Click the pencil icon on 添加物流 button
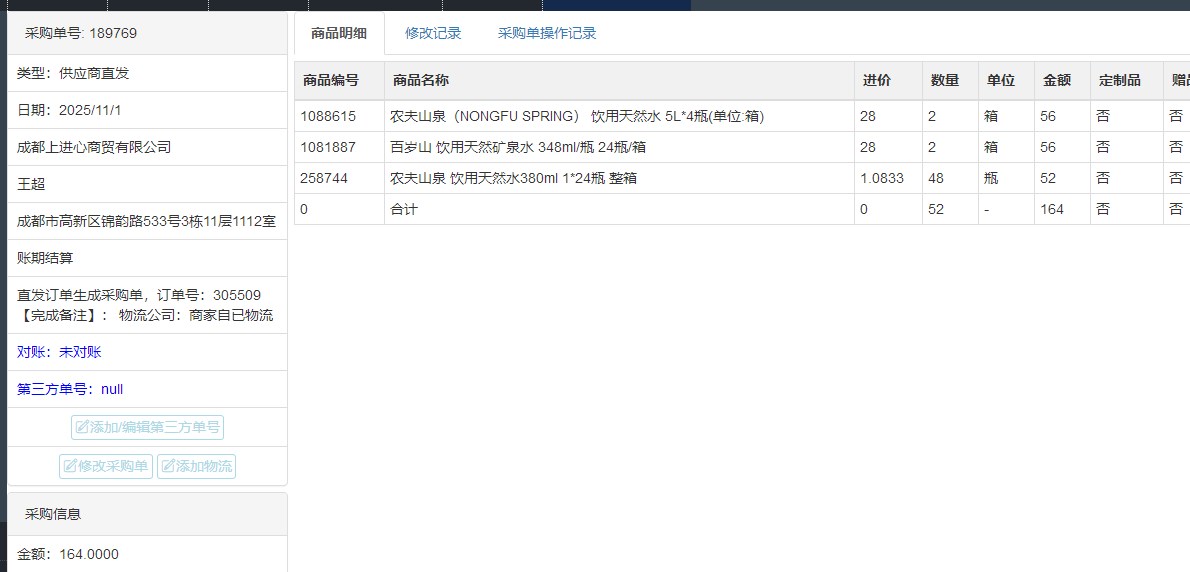 coord(168,466)
